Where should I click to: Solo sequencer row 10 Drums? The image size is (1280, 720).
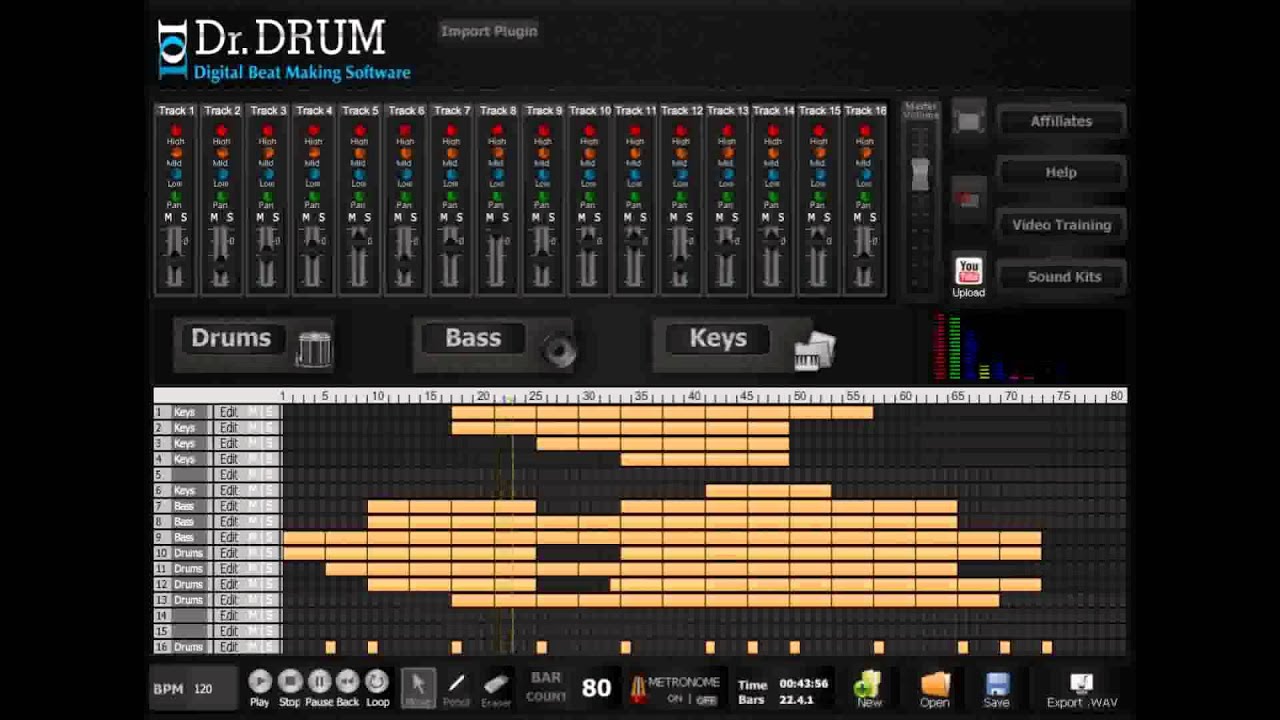pyautogui.click(x=269, y=553)
